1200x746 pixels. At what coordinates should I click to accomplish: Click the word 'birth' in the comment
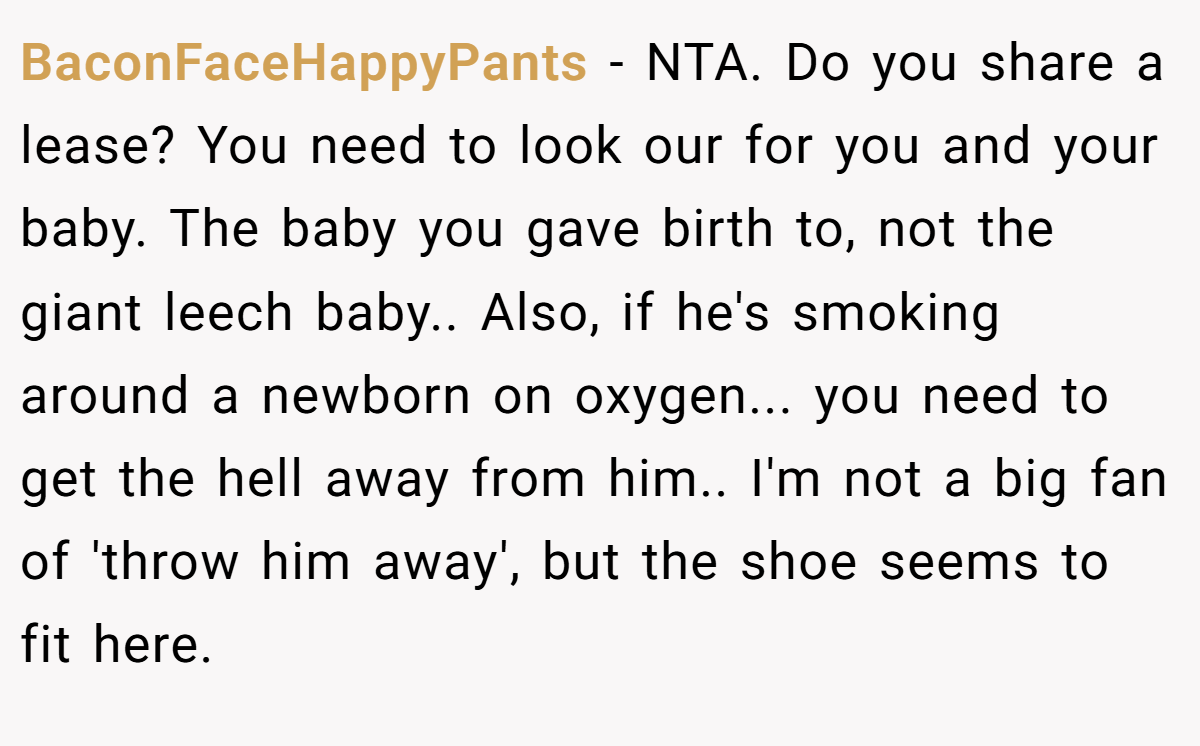coord(718,230)
